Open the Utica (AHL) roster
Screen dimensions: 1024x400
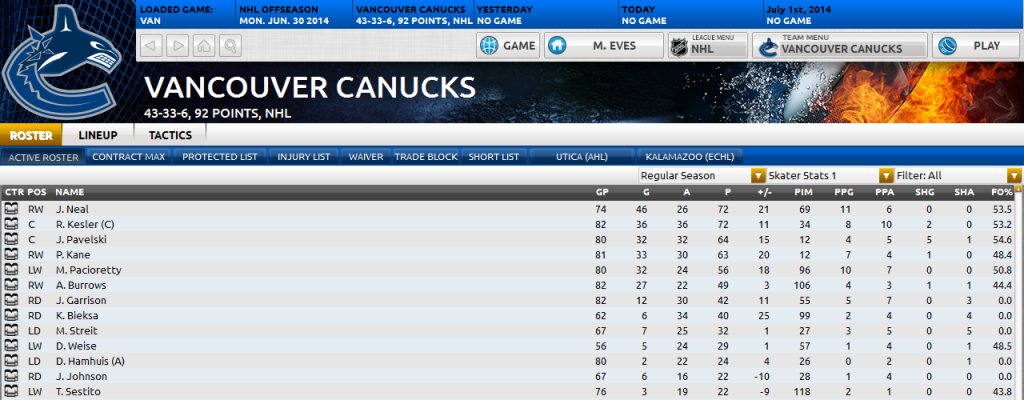pos(581,157)
